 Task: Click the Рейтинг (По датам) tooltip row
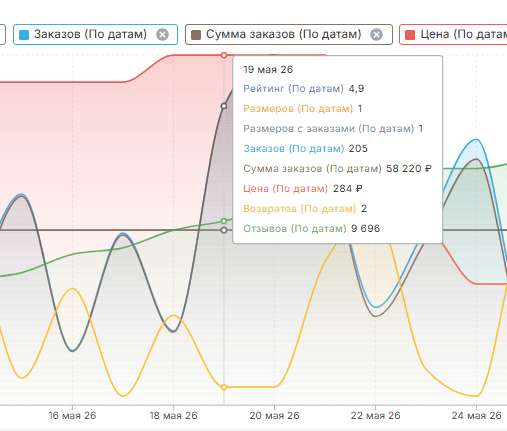coord(304,89)
